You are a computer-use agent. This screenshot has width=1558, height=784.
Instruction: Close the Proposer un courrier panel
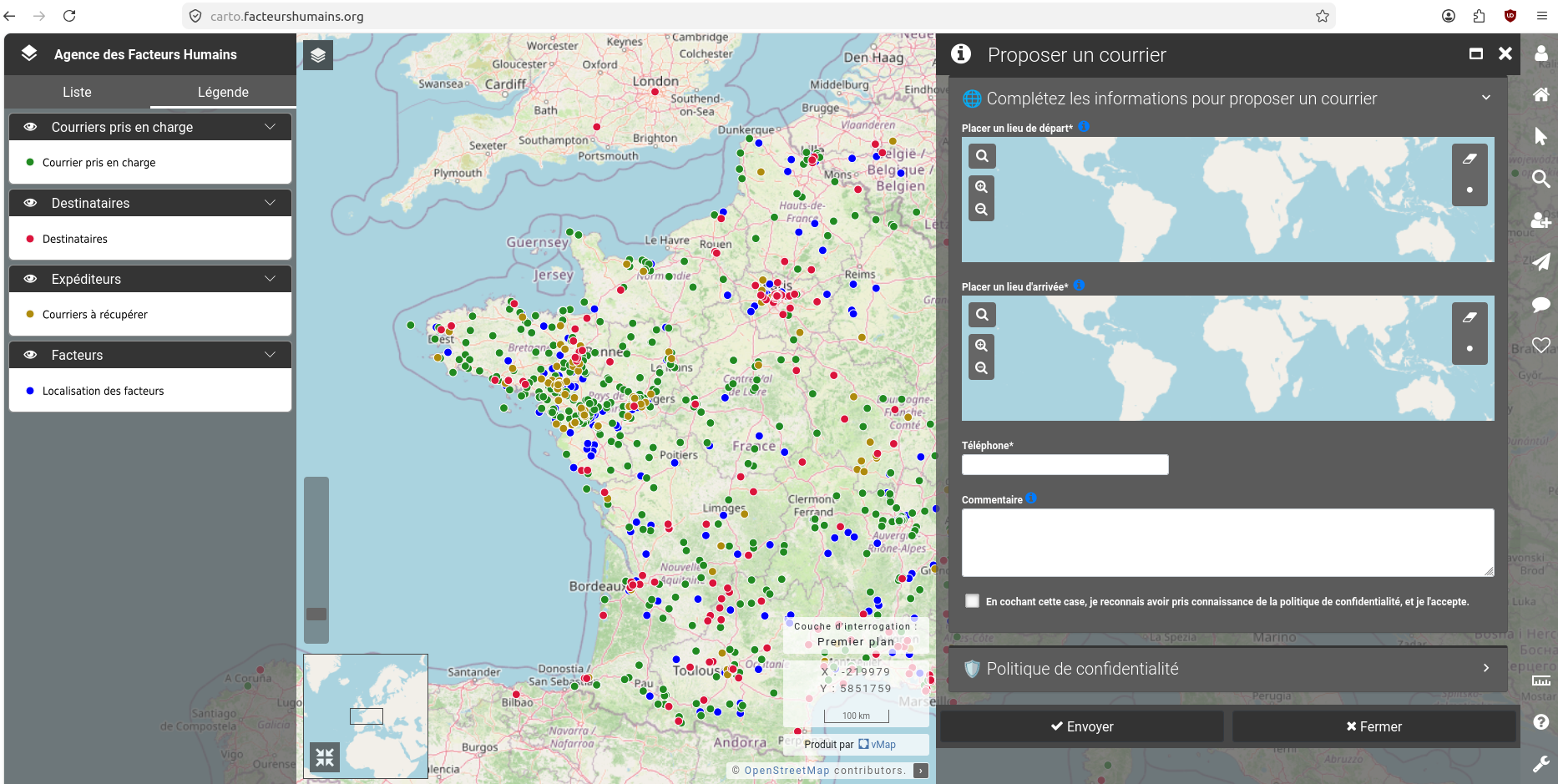1505,53
